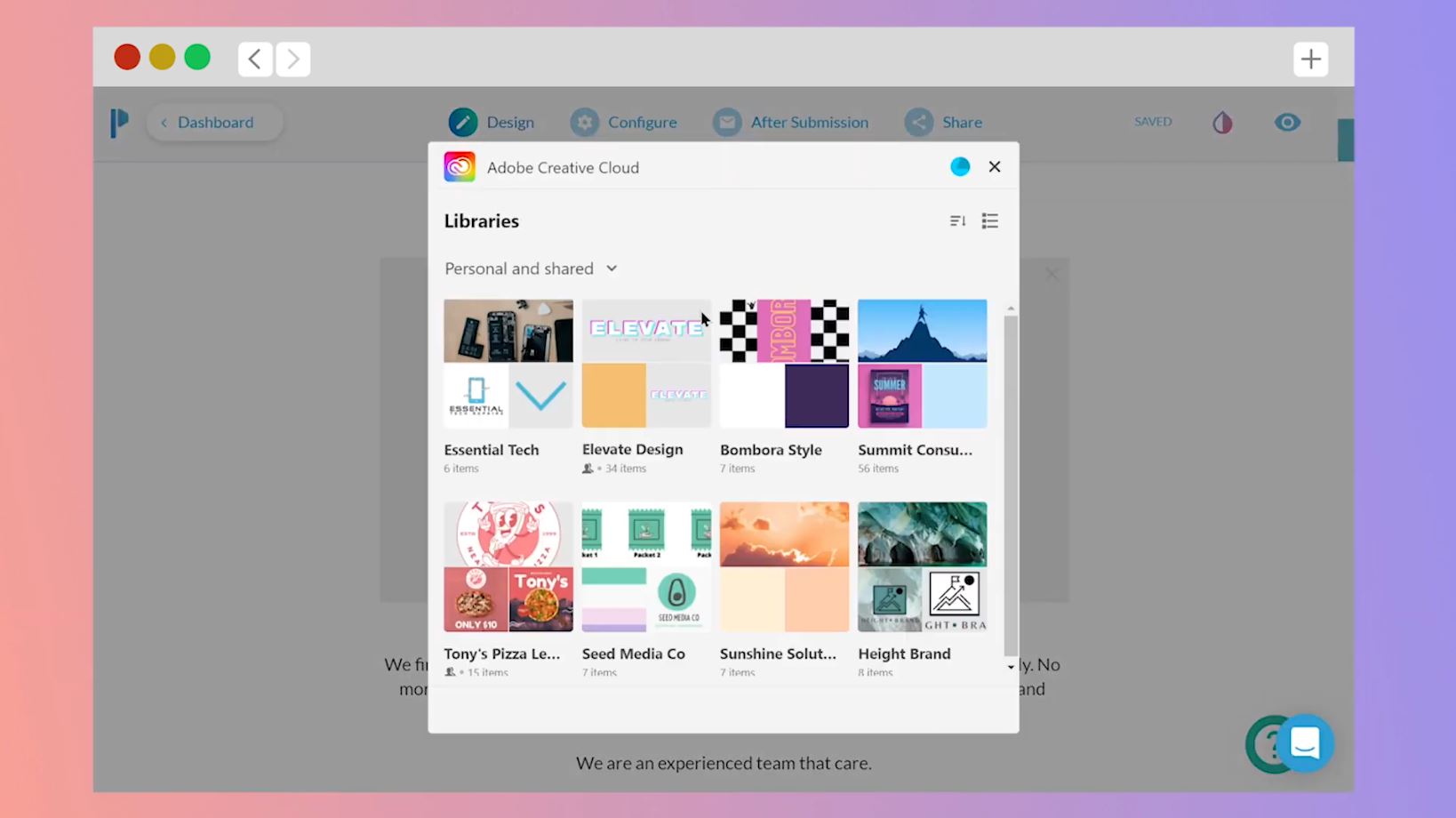The height and width of the screenshot is (818, 1456).
Task: Open a new tab with plus button
Action: (1310, 60)
